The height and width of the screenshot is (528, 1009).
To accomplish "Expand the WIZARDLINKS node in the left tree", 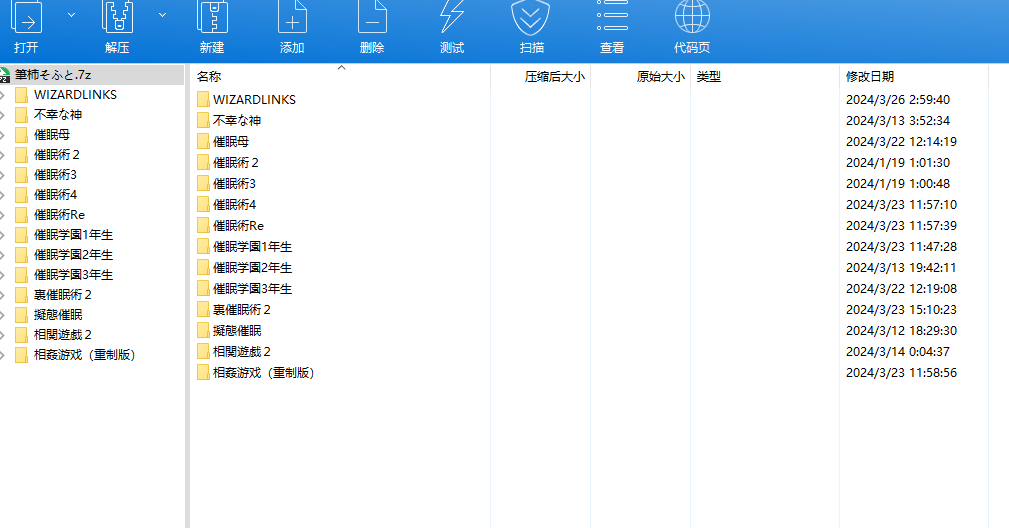I will (4, 95).
